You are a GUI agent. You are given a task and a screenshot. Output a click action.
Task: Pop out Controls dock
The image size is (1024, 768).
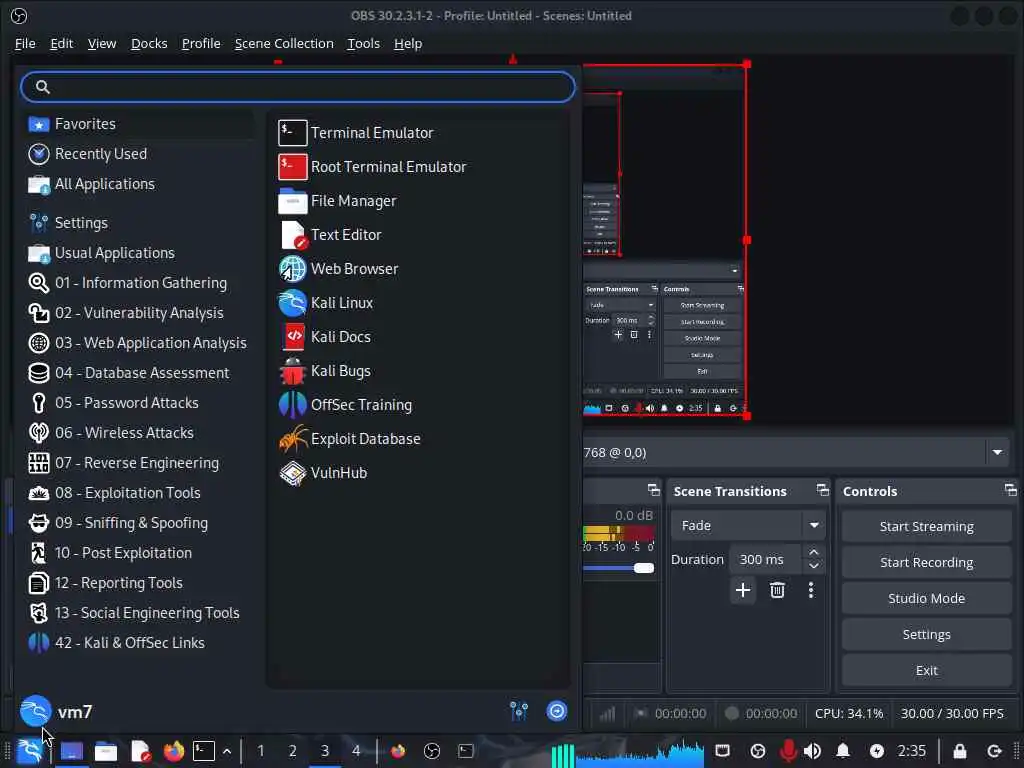click(1010, 490)
